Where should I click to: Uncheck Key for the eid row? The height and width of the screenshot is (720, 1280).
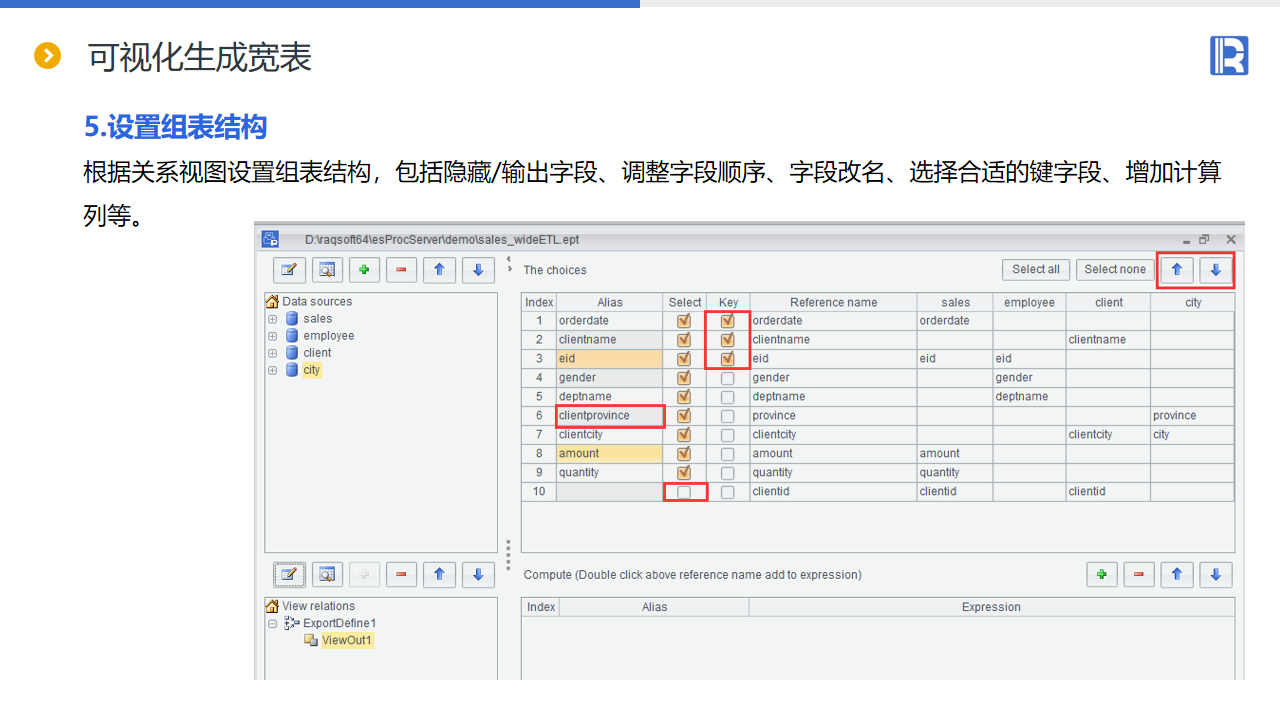[727, 359]
